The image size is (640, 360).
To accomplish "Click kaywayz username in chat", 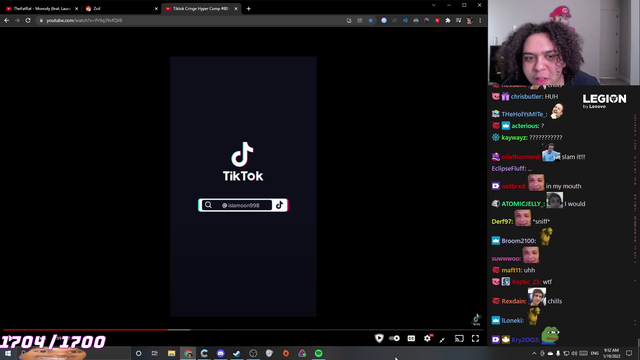I will pyautogui.click(x=514, y=138).
